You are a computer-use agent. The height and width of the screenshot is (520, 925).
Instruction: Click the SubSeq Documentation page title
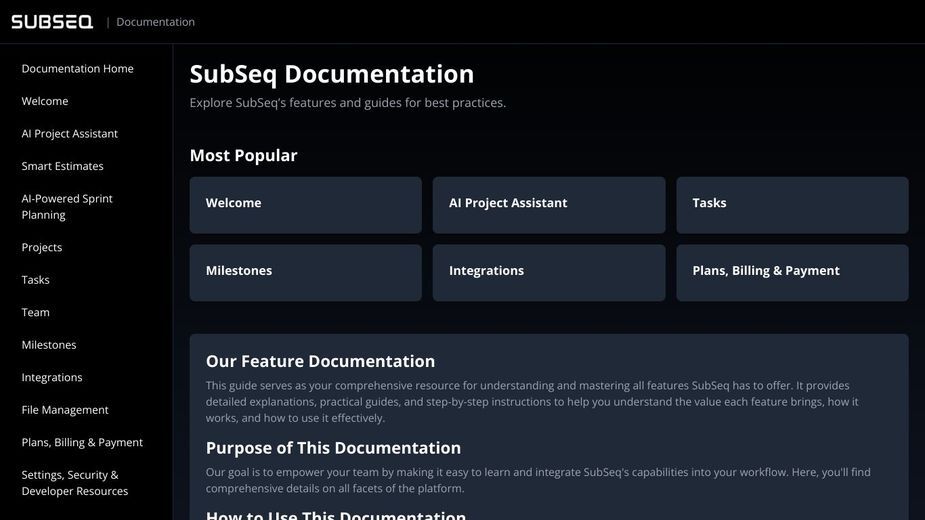(332, 74)
